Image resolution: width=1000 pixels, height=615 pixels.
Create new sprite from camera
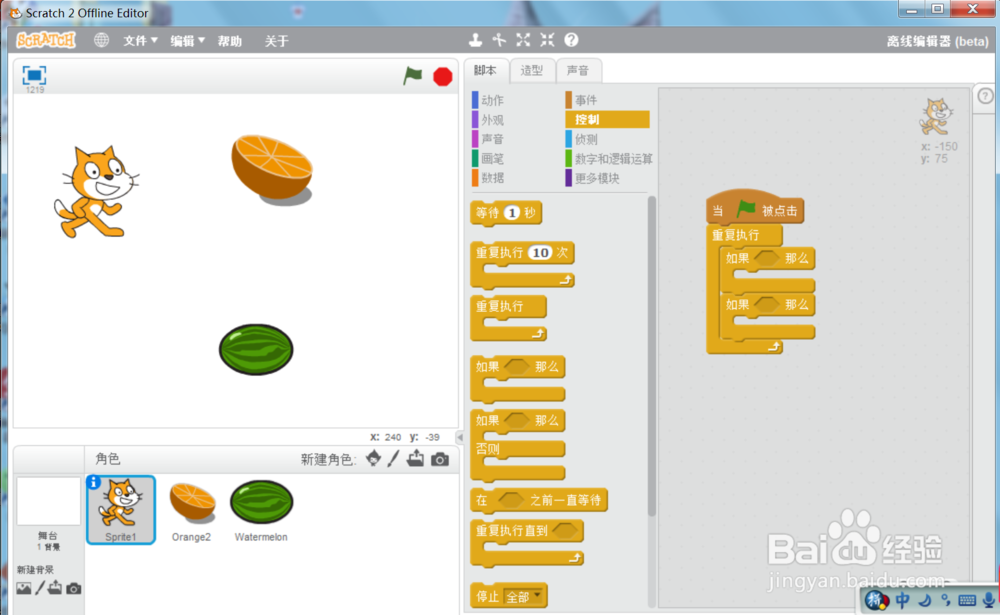click(x=439, y=459)
